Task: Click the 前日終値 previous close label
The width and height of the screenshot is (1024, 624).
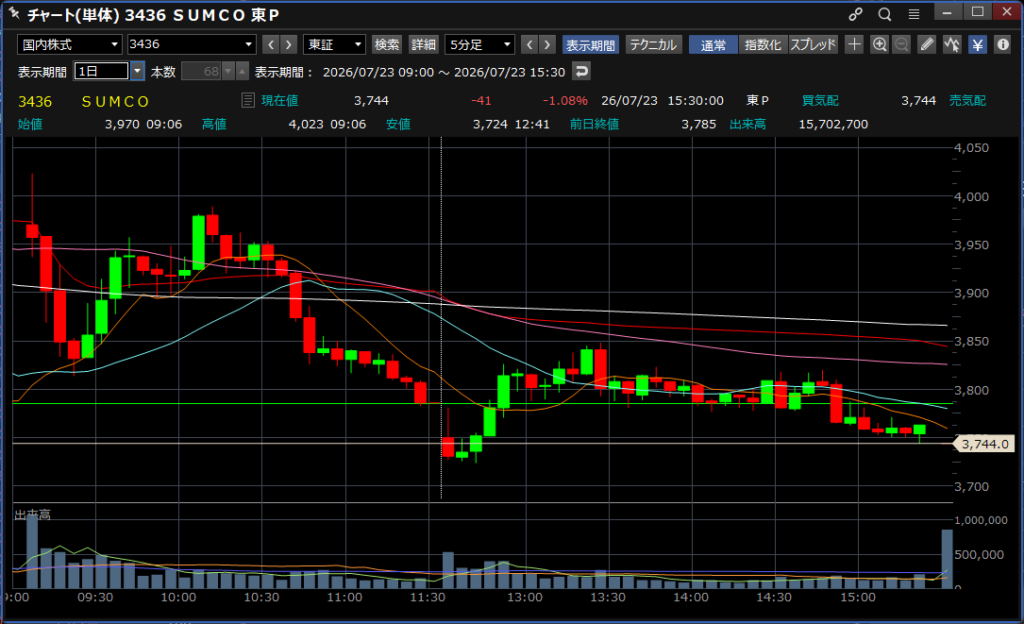Action: tap(594, 124)
